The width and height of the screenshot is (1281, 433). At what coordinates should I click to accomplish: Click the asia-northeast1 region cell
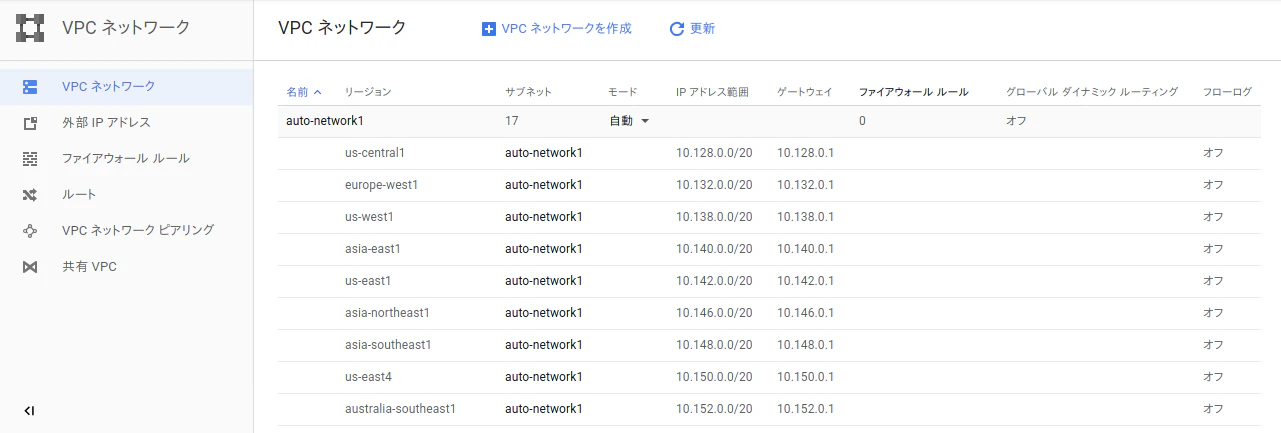[387, 313]
